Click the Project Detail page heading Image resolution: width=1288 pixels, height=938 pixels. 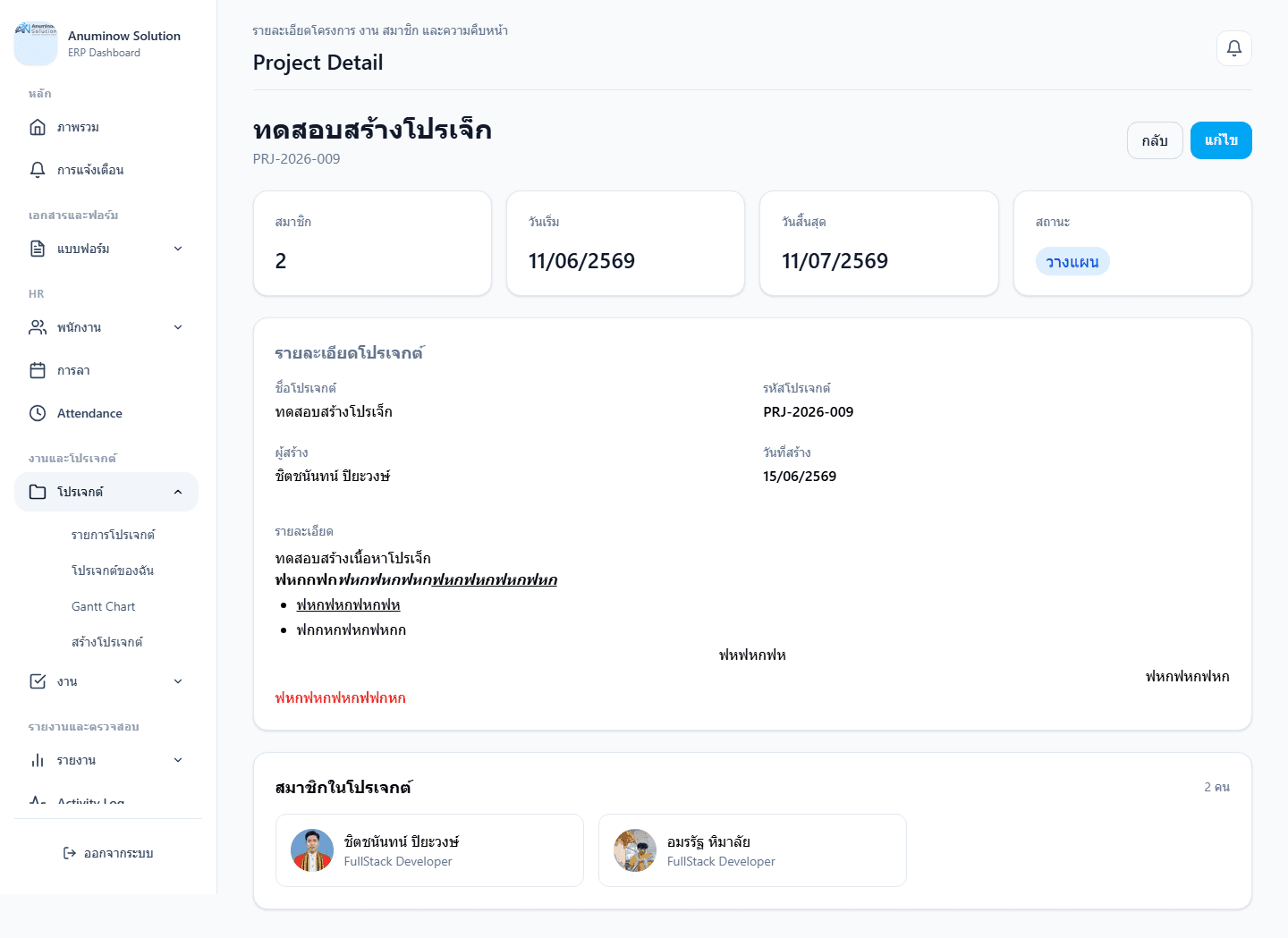tap(318, 63)
